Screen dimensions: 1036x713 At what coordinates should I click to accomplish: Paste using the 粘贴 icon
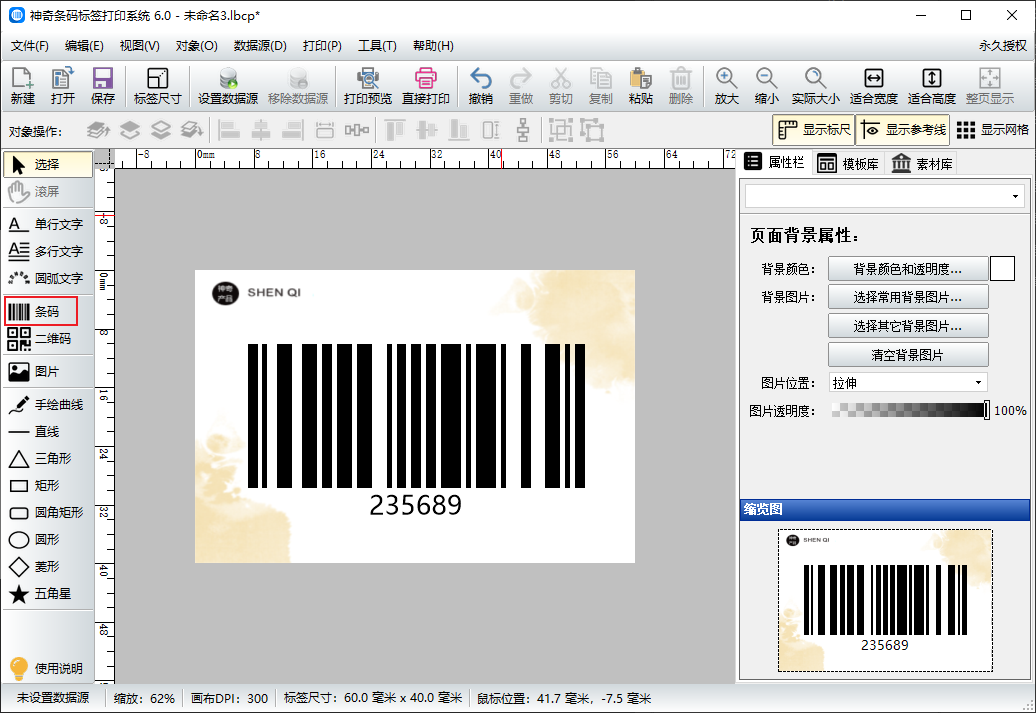pos(640,86)
